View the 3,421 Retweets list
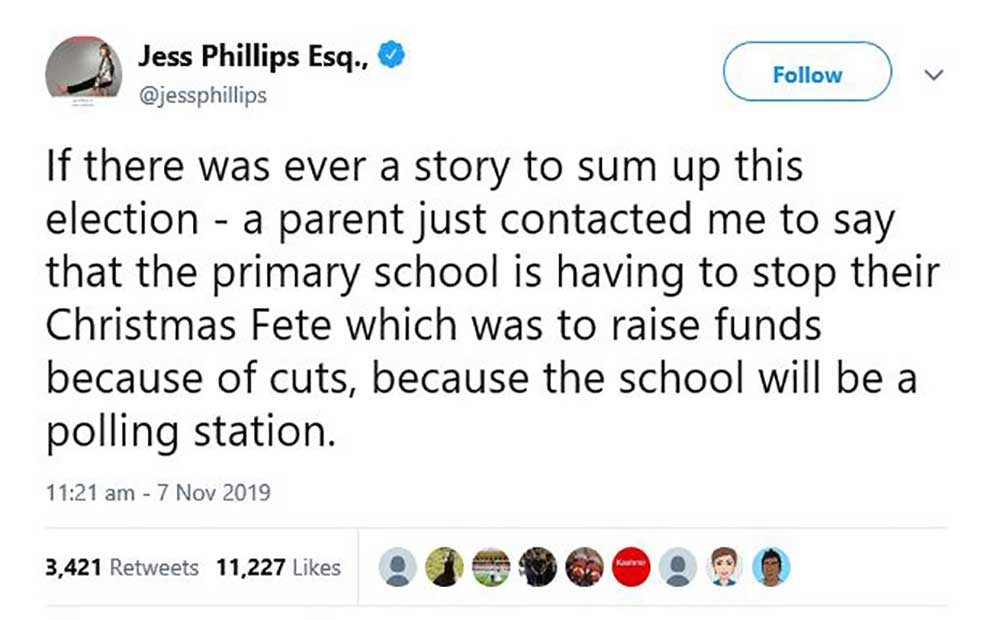 click(122, 567)
